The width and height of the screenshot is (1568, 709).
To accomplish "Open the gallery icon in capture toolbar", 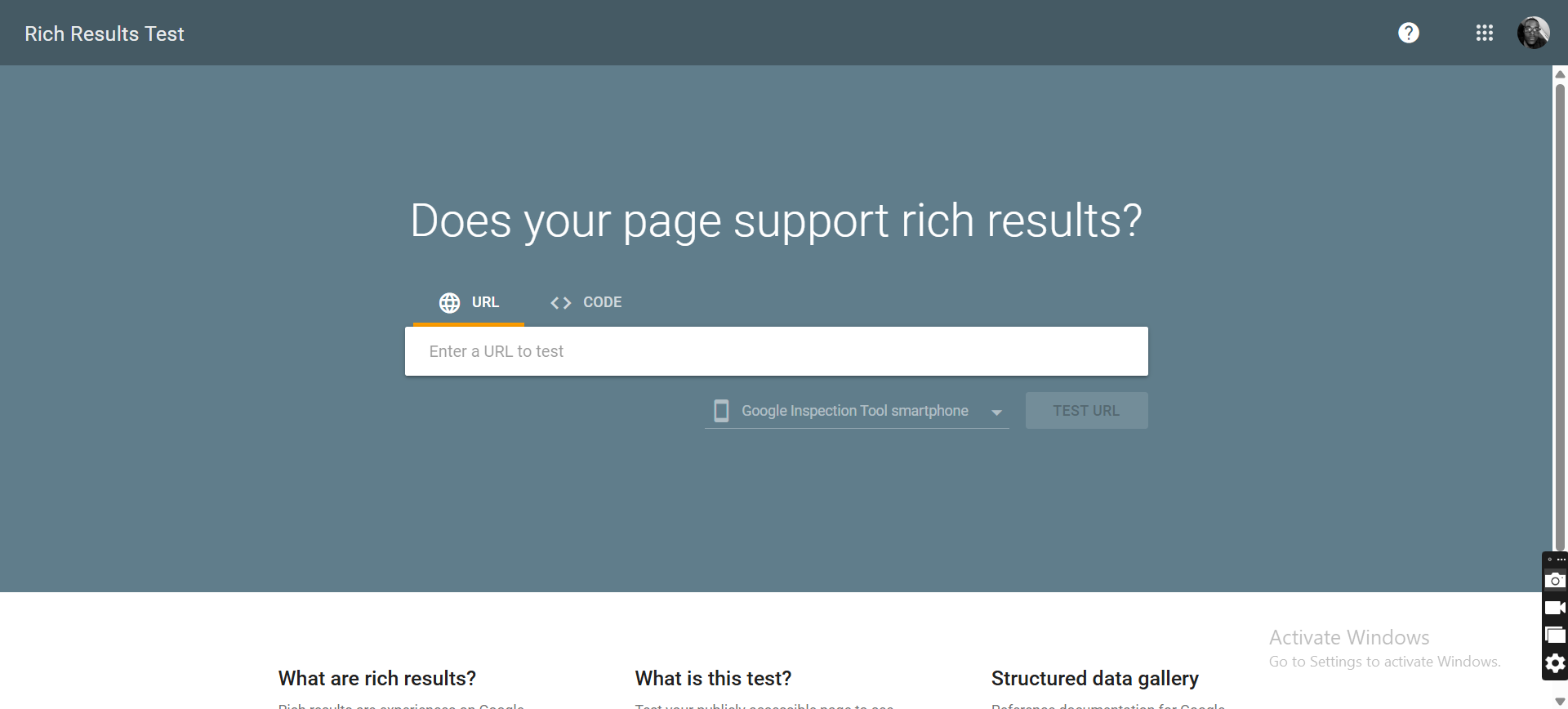I will click(x=1555, y=635).
